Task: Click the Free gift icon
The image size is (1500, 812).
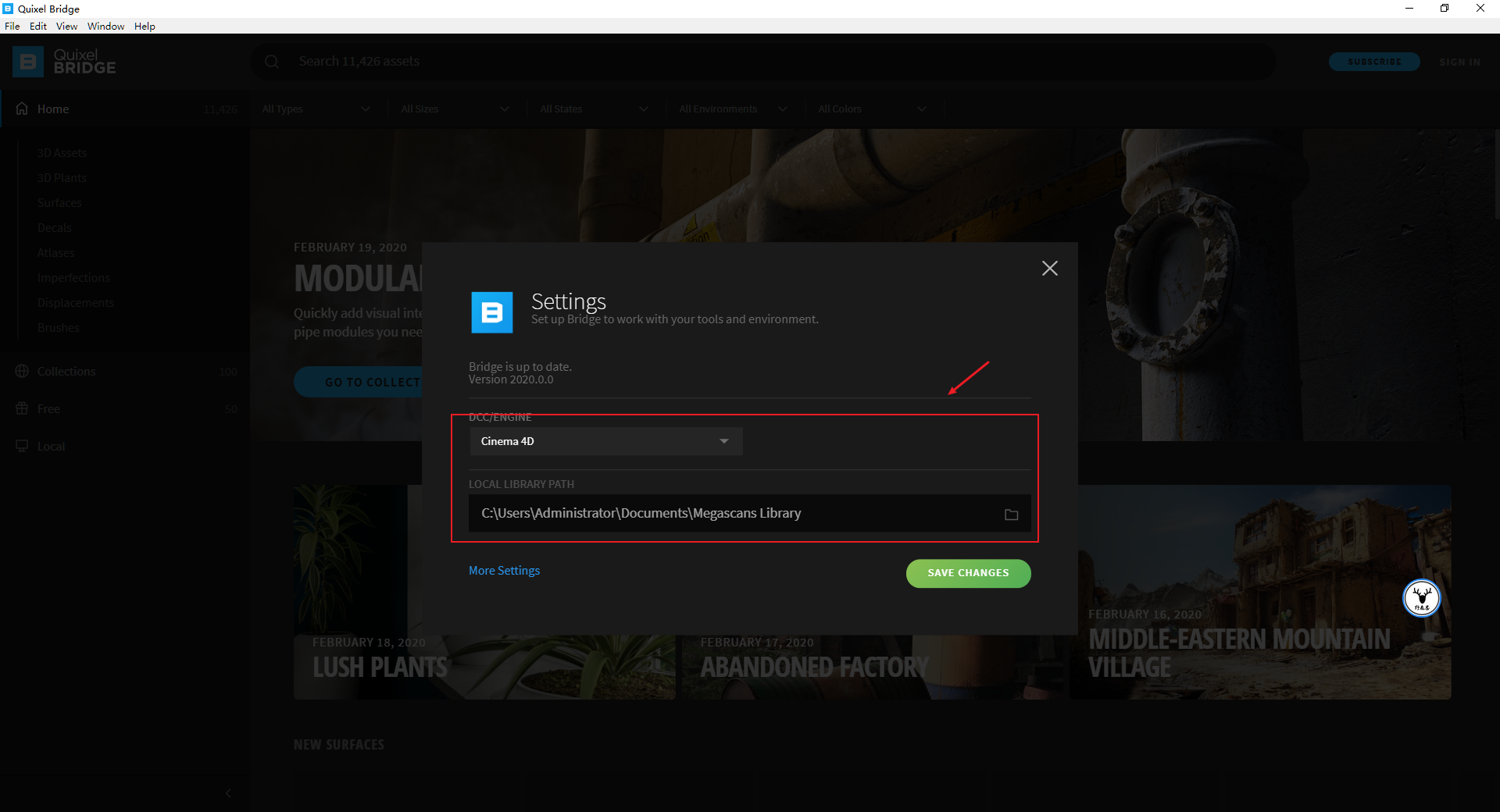Action: tap(22, 408)
